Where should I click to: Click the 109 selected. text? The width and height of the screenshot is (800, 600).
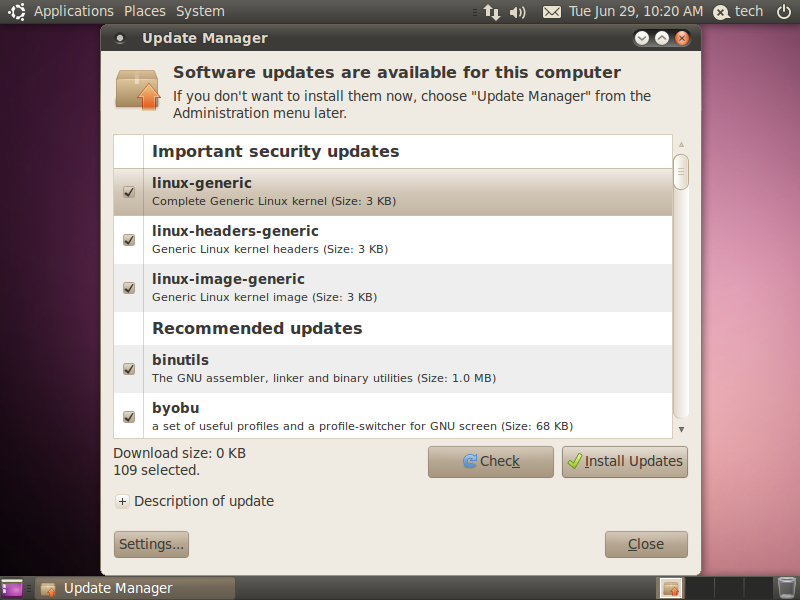coord(157,470)
